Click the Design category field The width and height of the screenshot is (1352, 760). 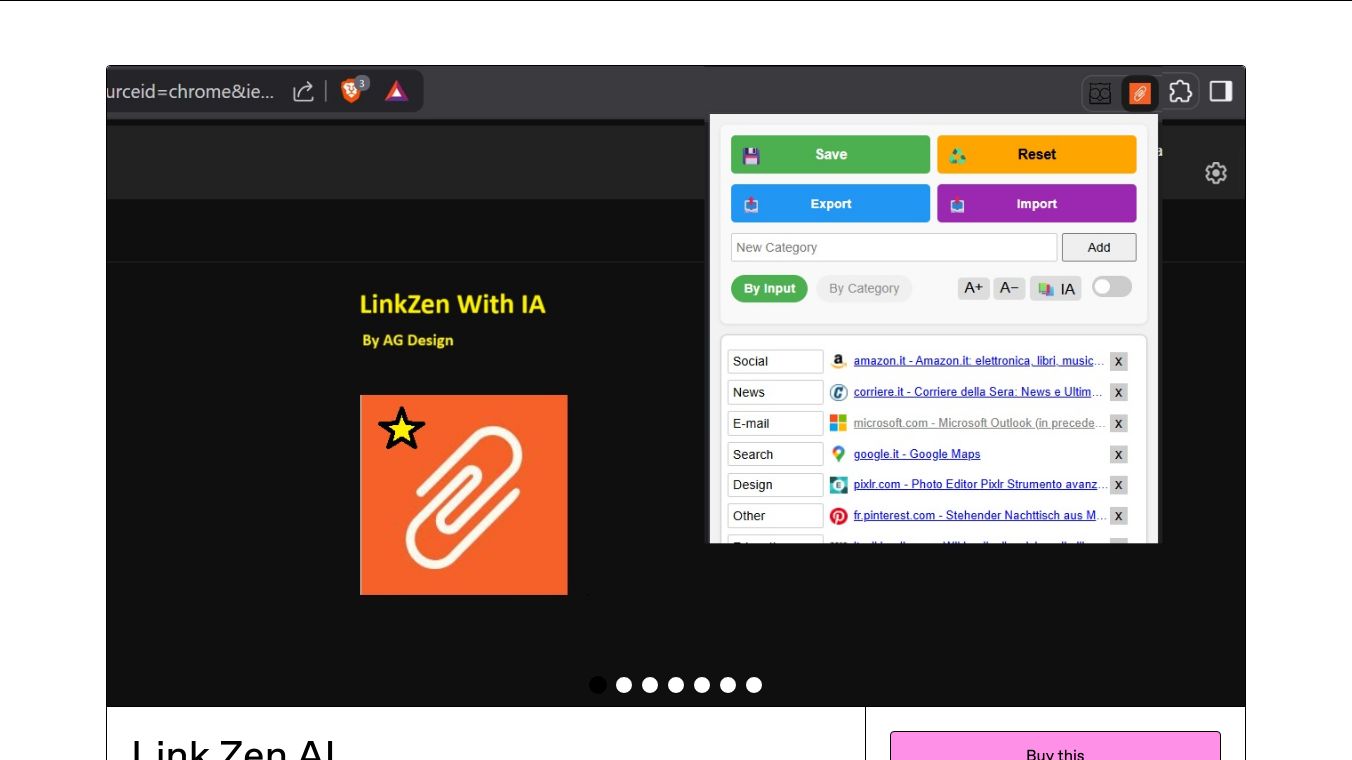pos(775,485)
